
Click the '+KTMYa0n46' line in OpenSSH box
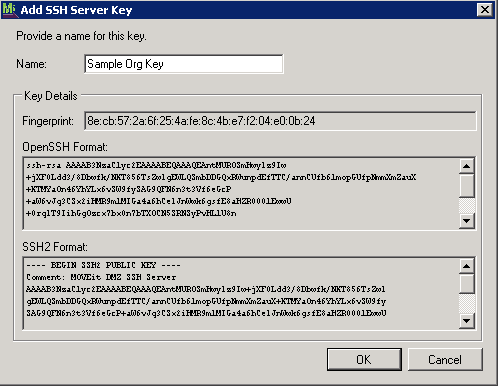[129, 189]
